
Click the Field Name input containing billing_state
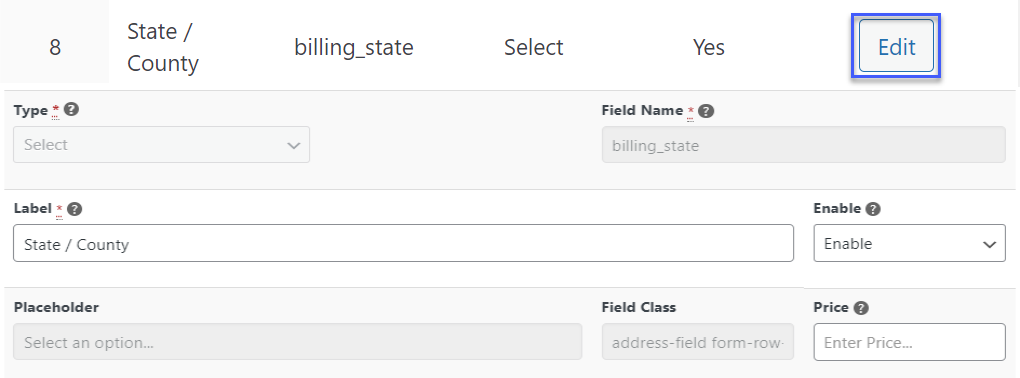[803, 145]
